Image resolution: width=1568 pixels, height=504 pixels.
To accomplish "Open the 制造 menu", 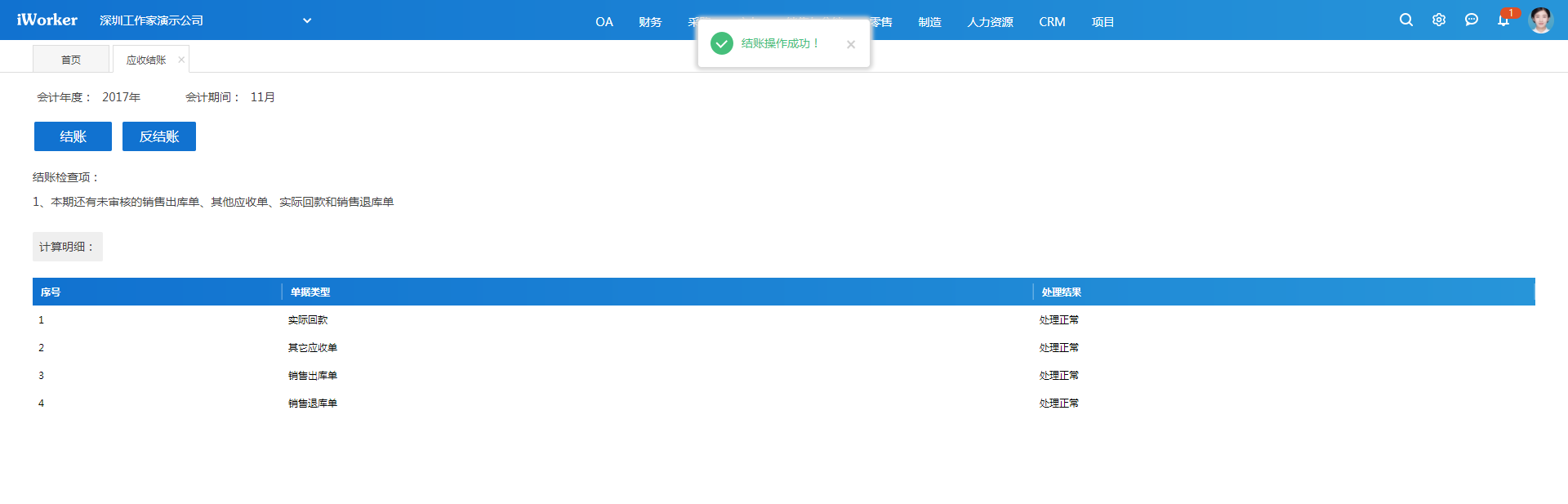I will (x=929, y=22).
